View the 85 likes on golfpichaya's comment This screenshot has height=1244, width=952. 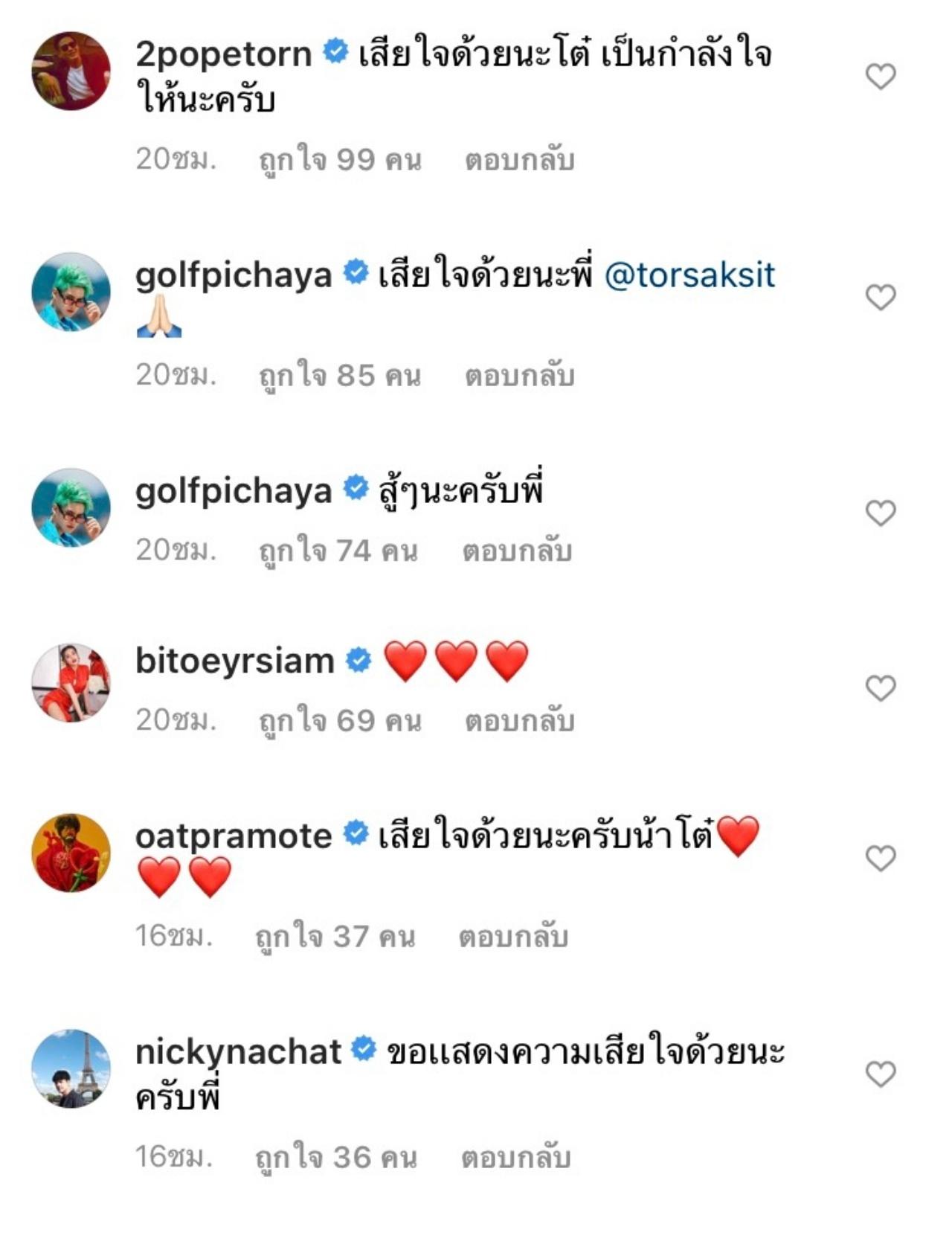[x=340, y=376]
